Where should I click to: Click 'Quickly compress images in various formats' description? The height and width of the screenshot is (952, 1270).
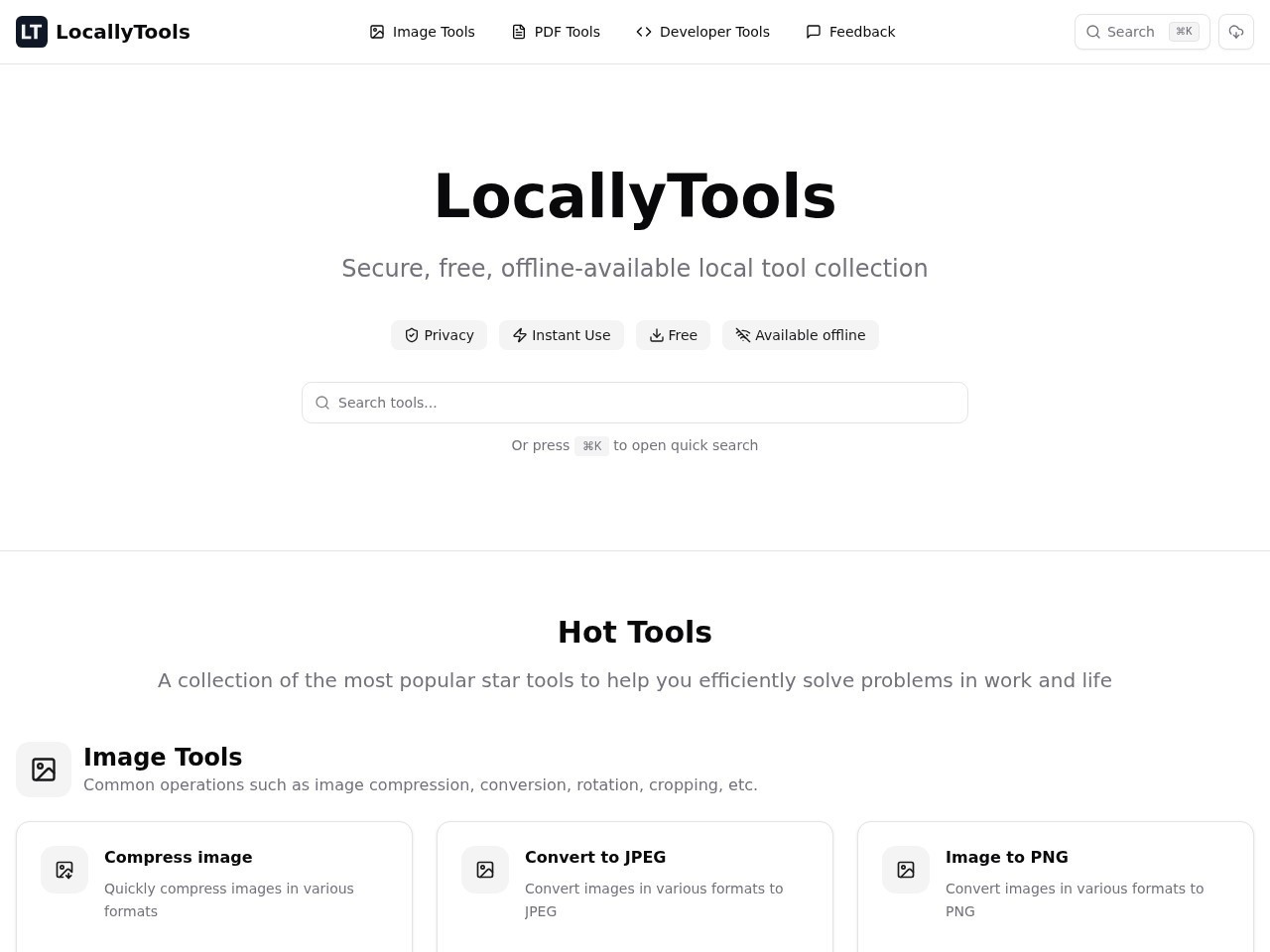coord(229,899)
